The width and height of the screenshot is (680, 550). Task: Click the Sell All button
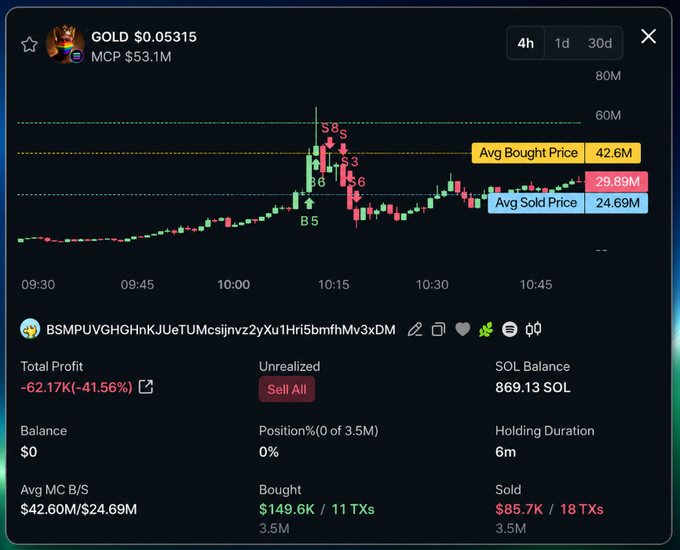[287, 389]
